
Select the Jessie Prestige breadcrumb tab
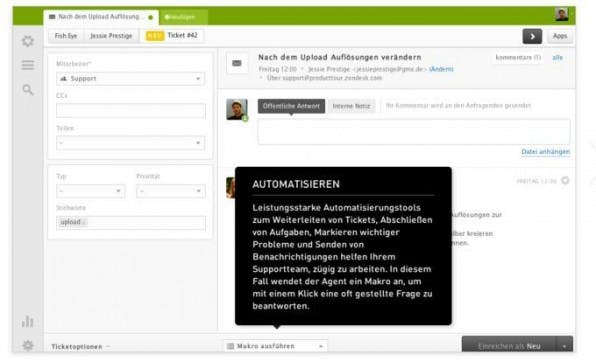111,36
